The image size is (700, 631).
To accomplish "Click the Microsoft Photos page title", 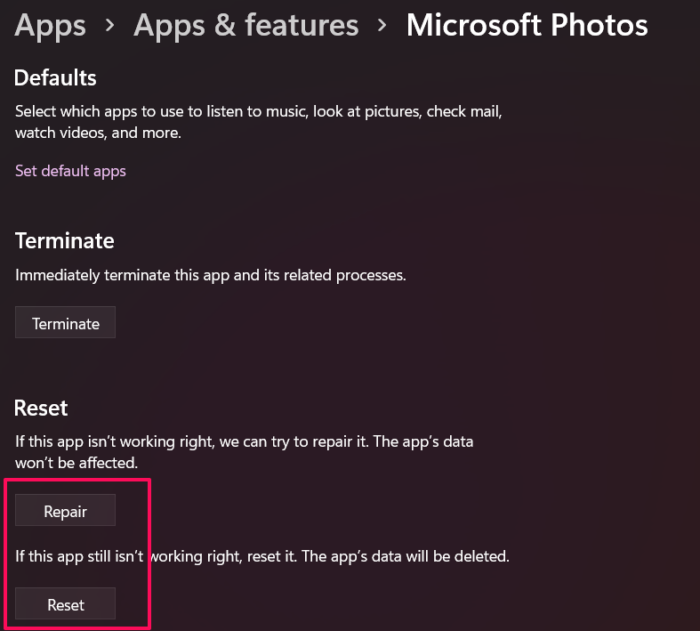I will tap(526, 25).
